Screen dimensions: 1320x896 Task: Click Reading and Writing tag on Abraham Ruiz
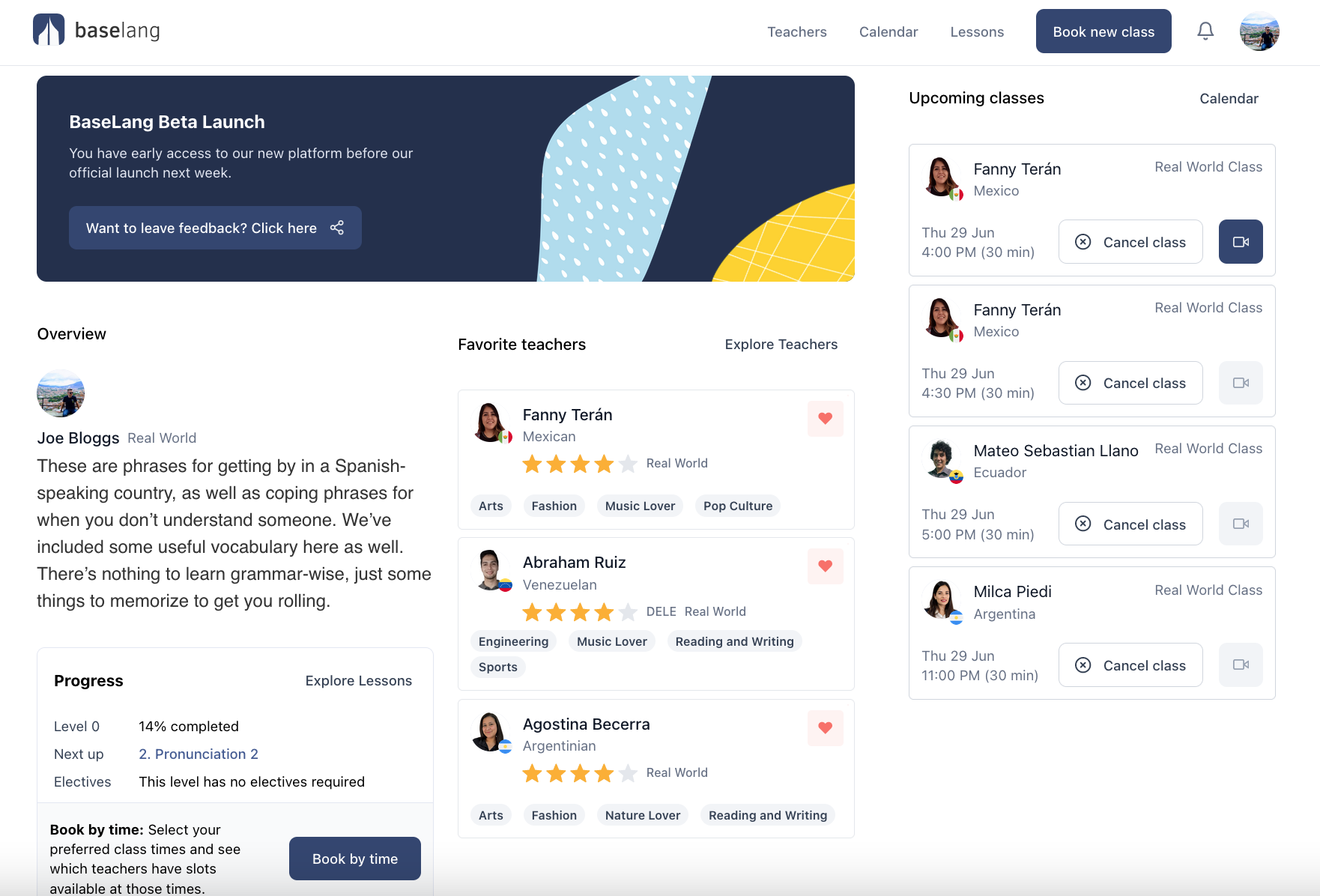(x=734, y=641)
